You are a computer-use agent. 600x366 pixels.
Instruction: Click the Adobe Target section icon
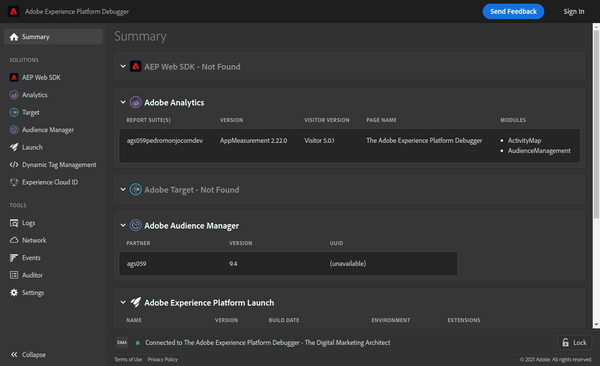pos(135,190)
